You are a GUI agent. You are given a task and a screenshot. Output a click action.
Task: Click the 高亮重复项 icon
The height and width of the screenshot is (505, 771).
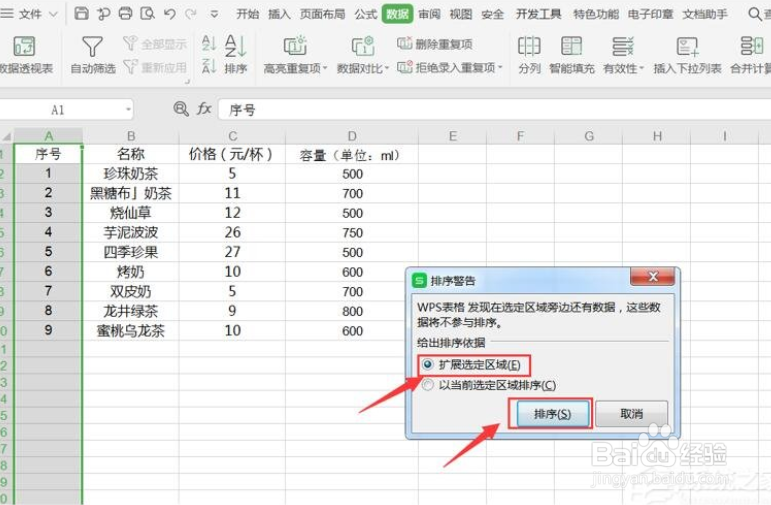pos(295,46)
